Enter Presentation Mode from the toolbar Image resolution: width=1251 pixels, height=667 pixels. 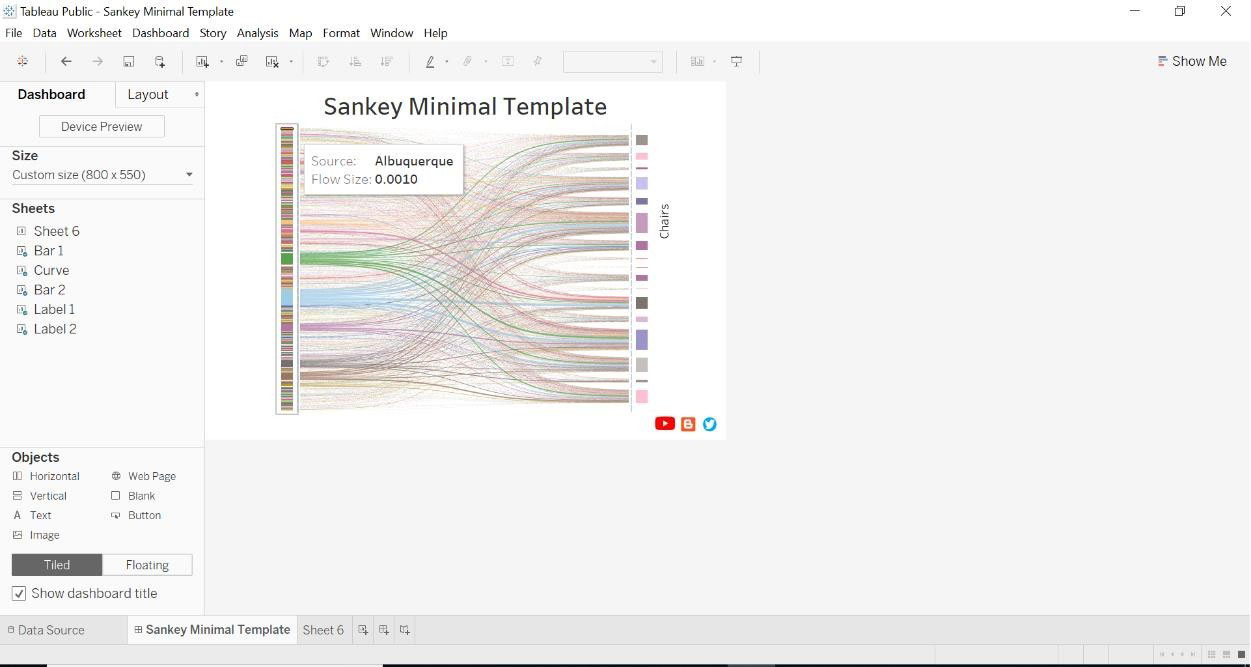coord(736,61)
